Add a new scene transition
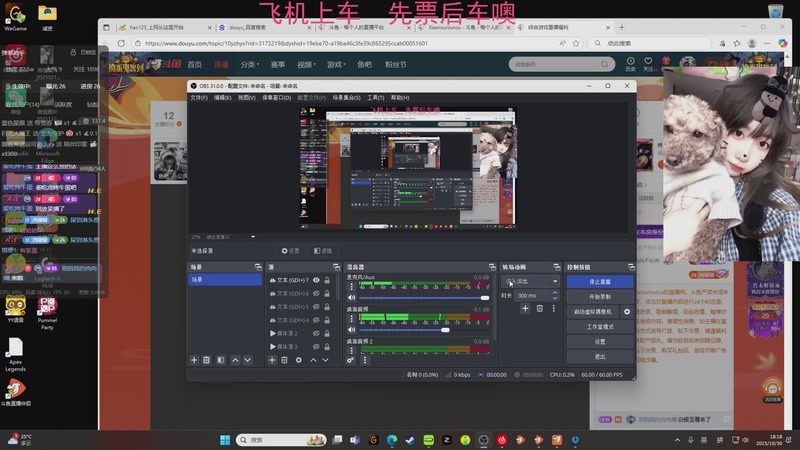 point(525,308)
